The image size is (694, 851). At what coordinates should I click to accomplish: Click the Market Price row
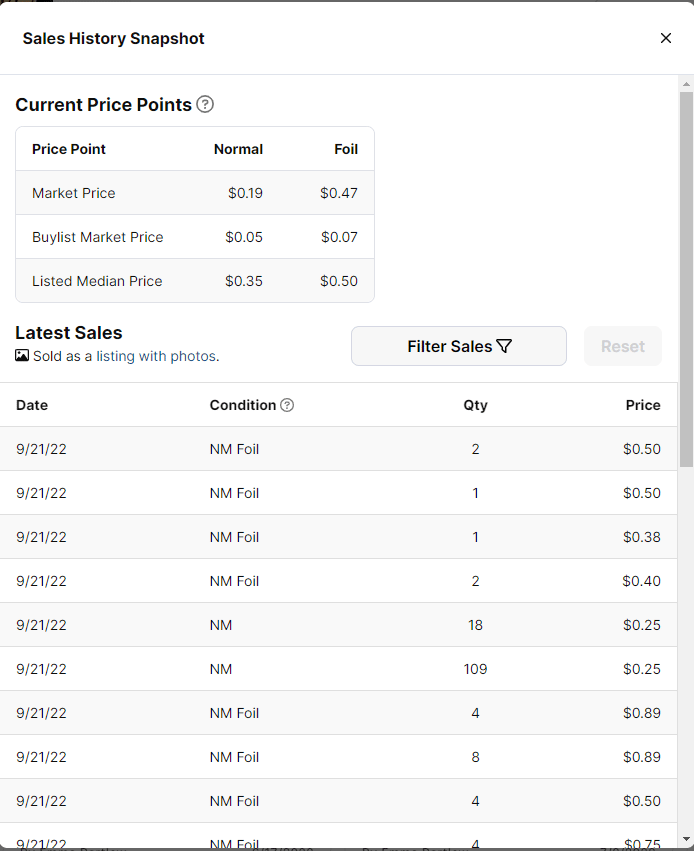[x=195, y=193]
